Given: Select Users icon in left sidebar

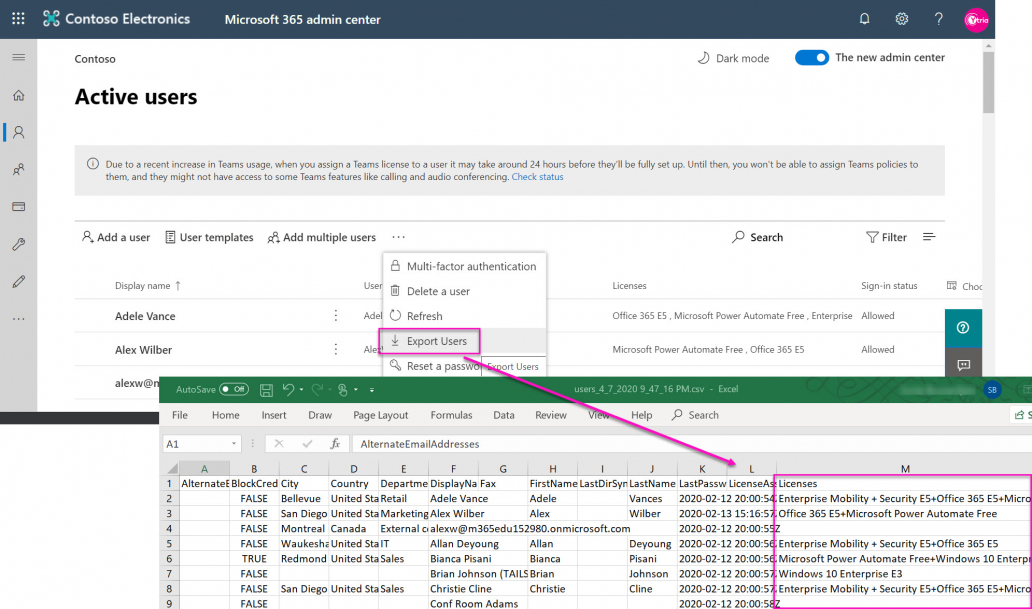Looking at the screenshot, I should pos(18,132).
